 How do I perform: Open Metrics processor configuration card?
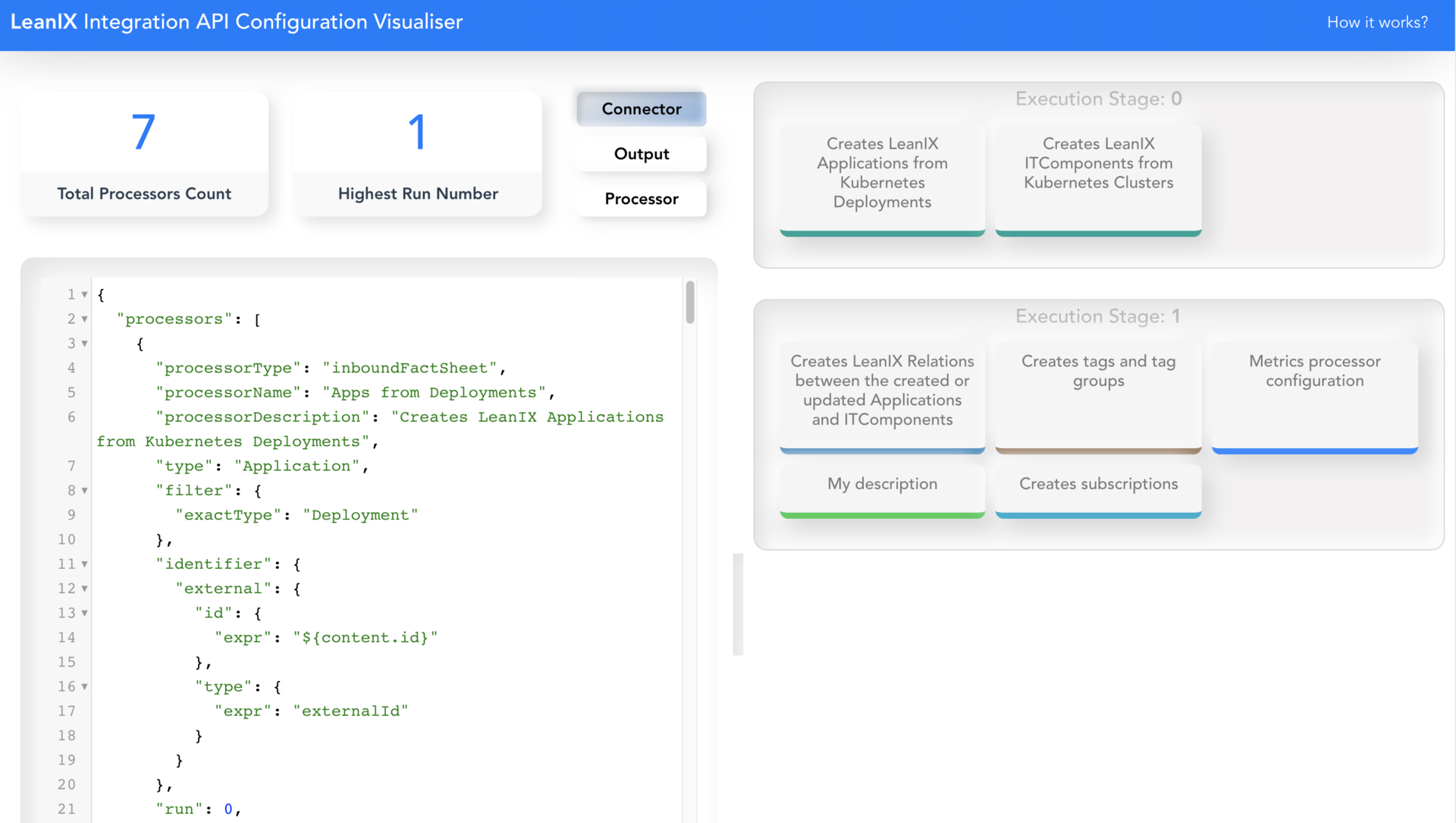1314,397
